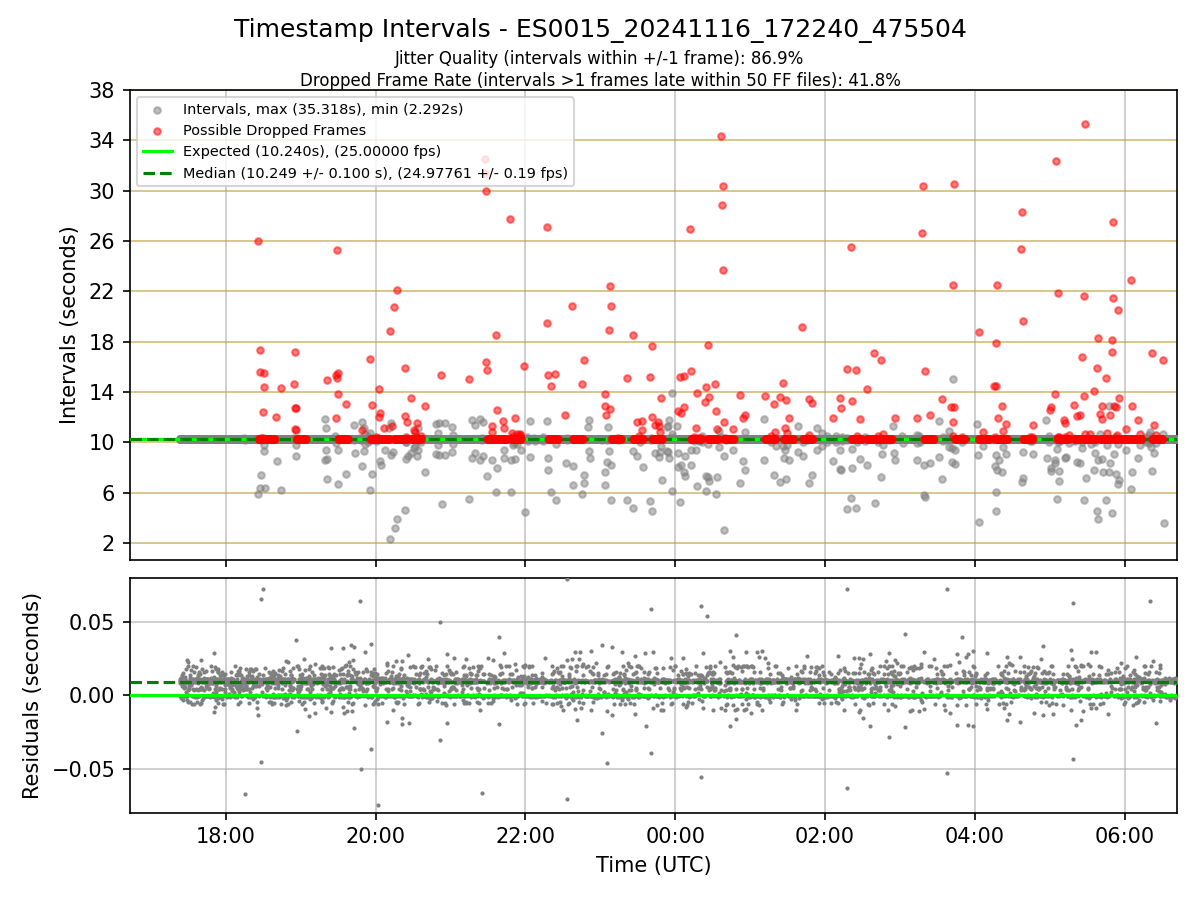Click the lowest gray interval point near 2 seconds

[x=390, y=539]
